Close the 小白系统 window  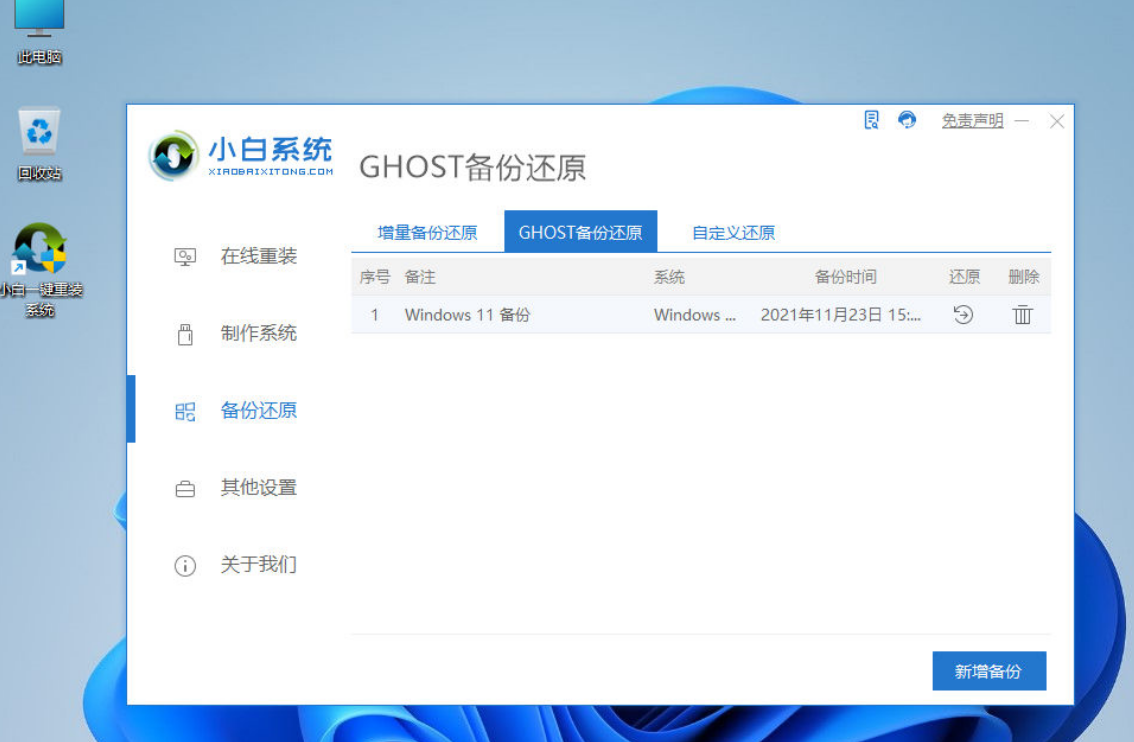(x=1057, y=121)
